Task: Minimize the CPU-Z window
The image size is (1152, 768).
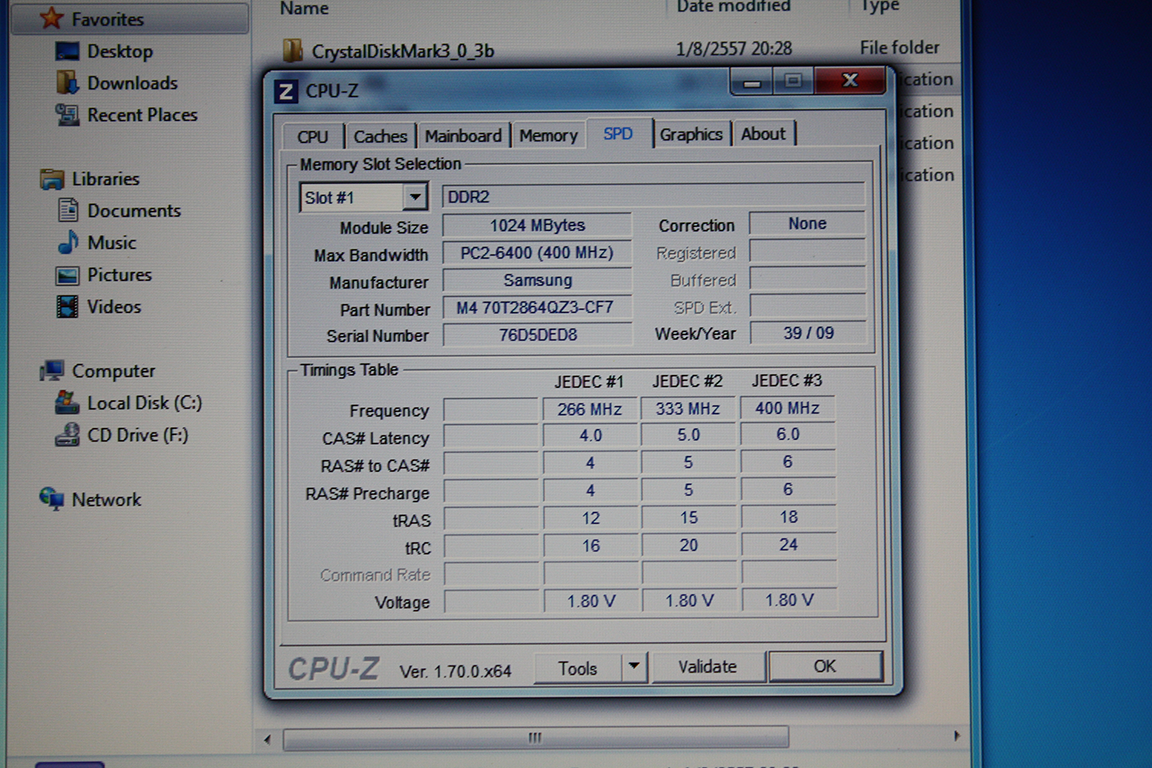Action: pyautogui.click(x=752, y=82)
